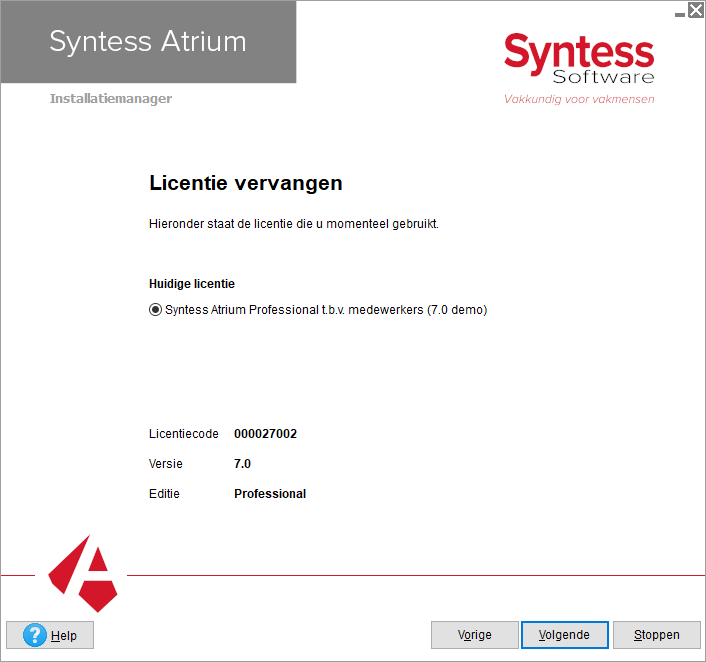Viewport: 706px width, 662px height.
Task: Click license code value 000027002
Action: pos(266,434)
